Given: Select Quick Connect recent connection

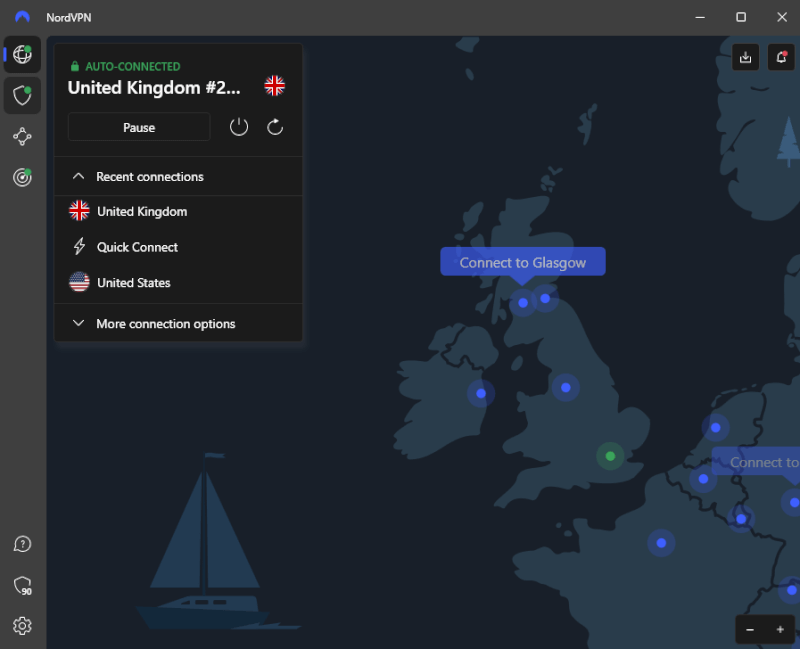Looking at the screenshot, I should pos(178,247).
